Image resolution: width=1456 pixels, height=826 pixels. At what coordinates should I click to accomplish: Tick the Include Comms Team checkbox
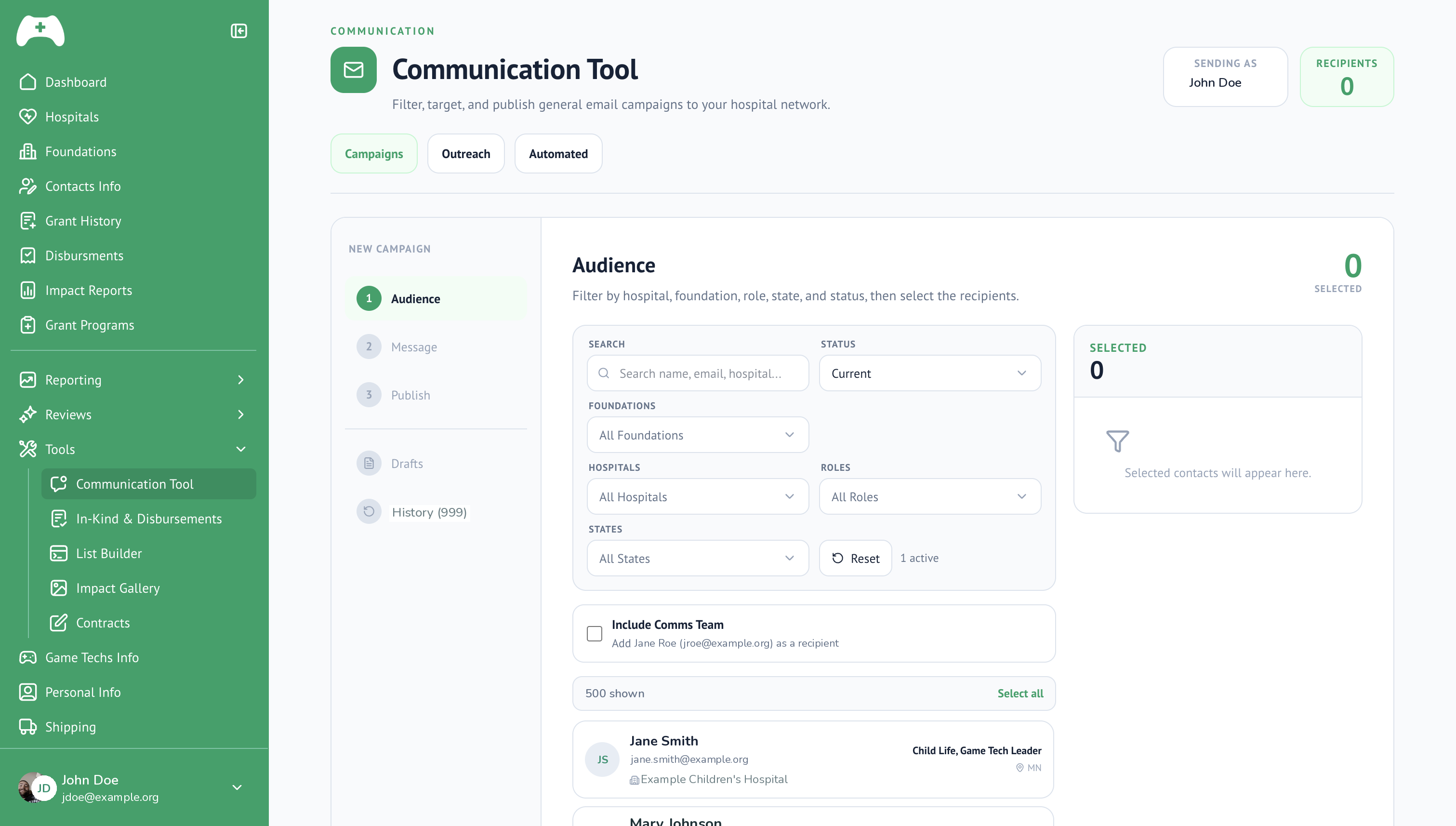(595, 634)
